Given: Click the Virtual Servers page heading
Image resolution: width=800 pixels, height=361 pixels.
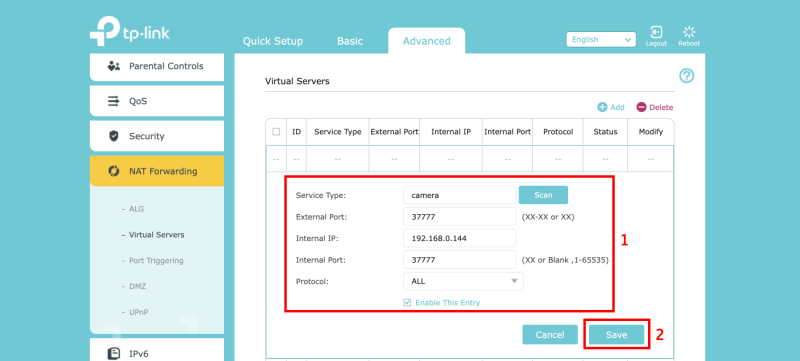Looking at the screenshot, I should (297, 81).
